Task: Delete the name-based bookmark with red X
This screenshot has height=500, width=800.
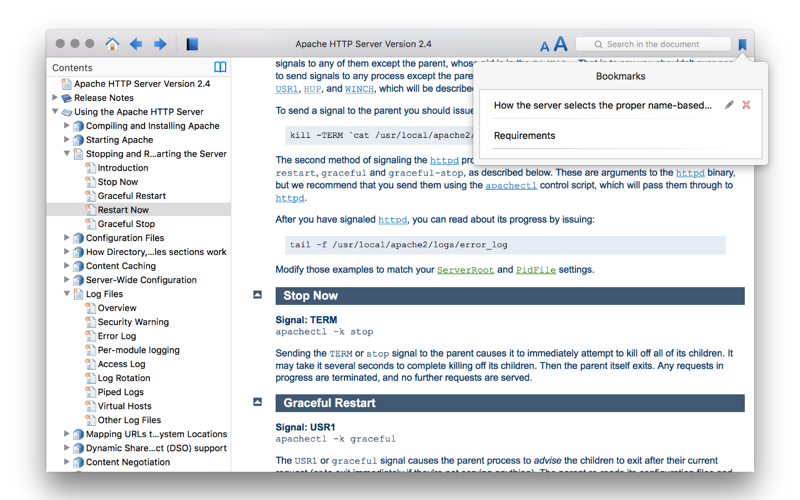Action: point(746,105)
